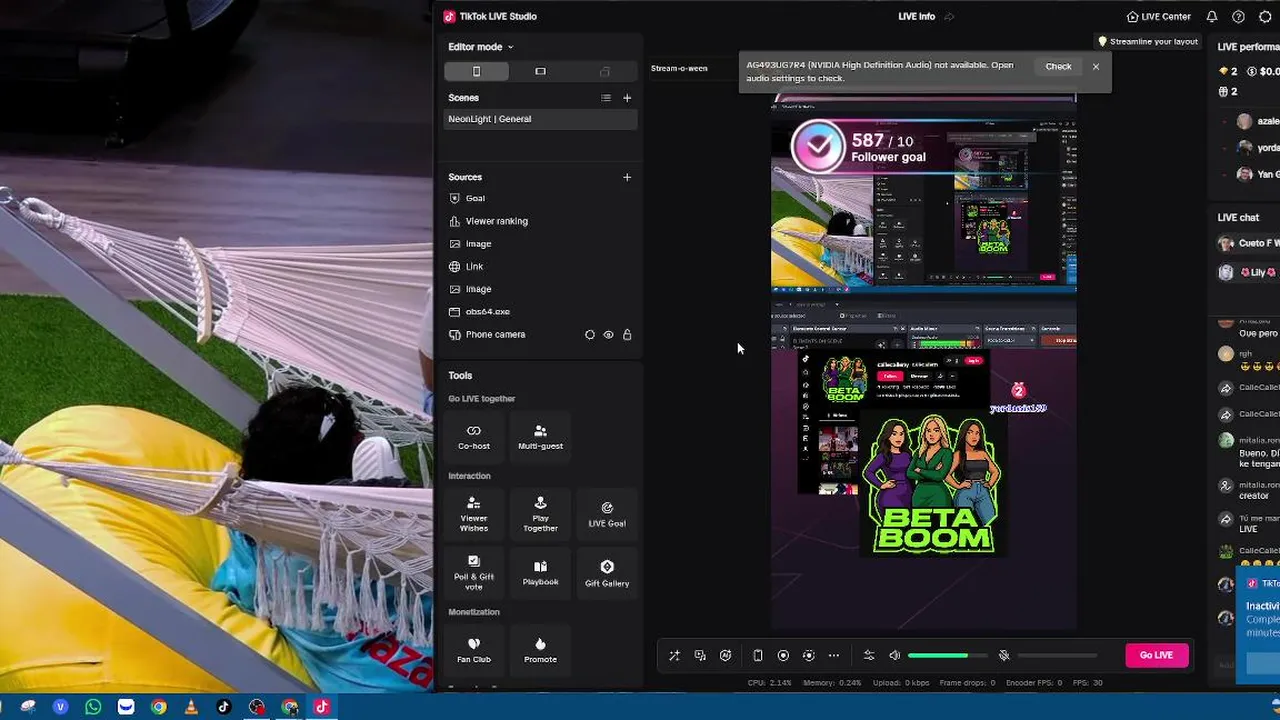Image resolution: width=1280 pixels, height=720 pixels.
Task: Click the LIVE chat panel header
Action: [1238, 218]
